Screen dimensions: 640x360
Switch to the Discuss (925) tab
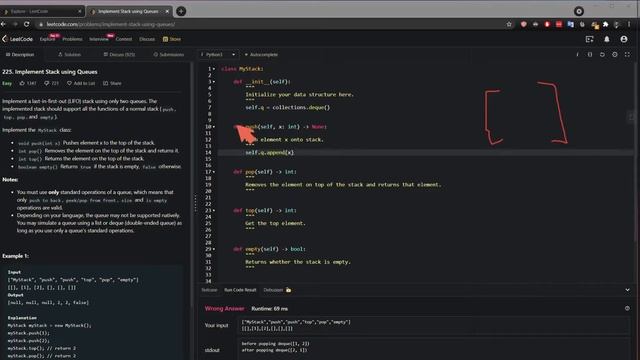(x=119, y=54)
